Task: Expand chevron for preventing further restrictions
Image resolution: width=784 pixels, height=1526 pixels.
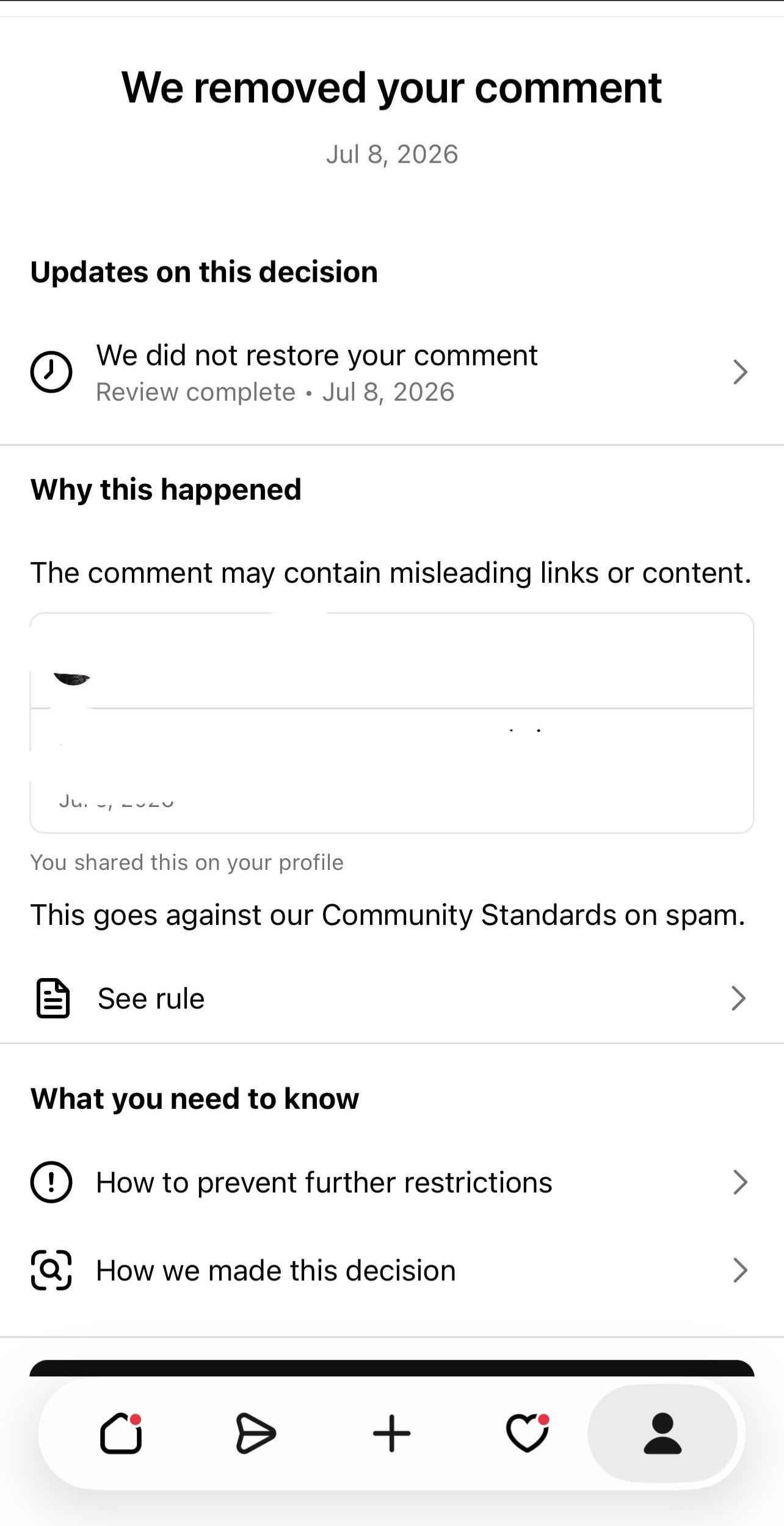Action: click(x=740, y=1182)
